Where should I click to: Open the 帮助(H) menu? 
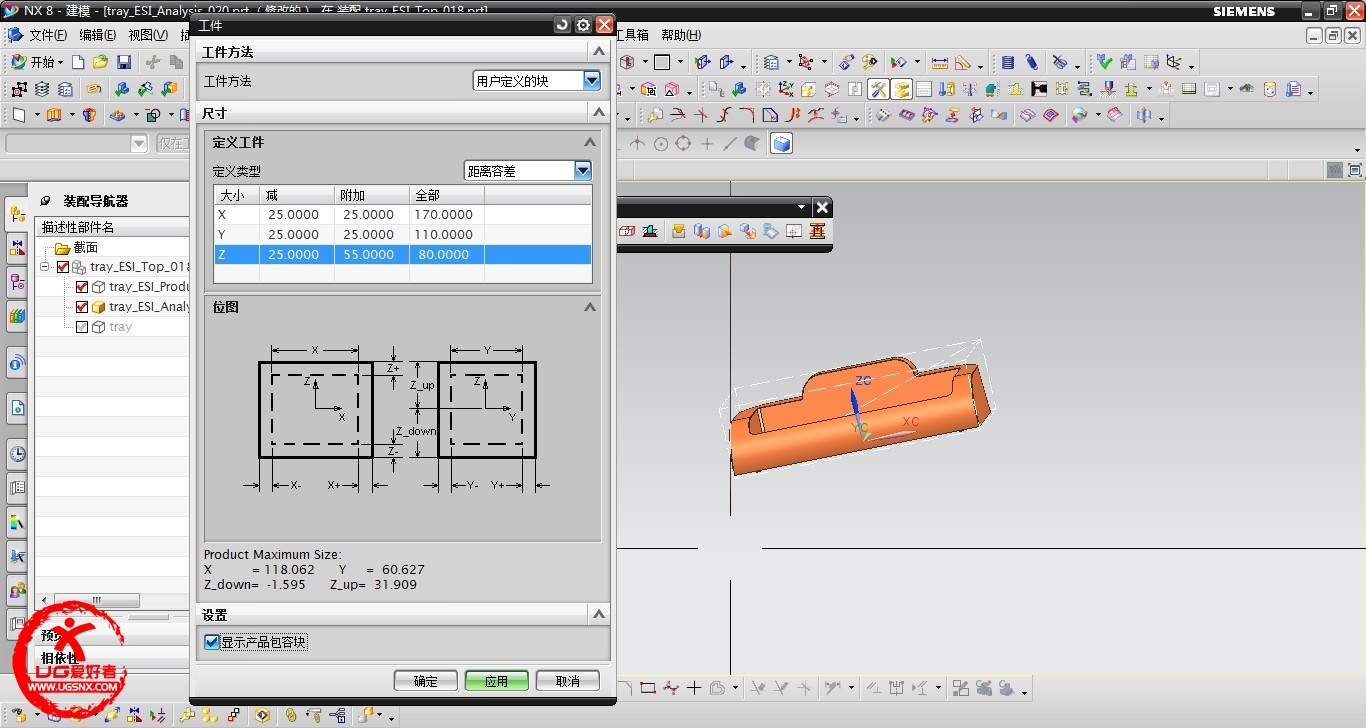pyautogui.click(x=681, y=35)
